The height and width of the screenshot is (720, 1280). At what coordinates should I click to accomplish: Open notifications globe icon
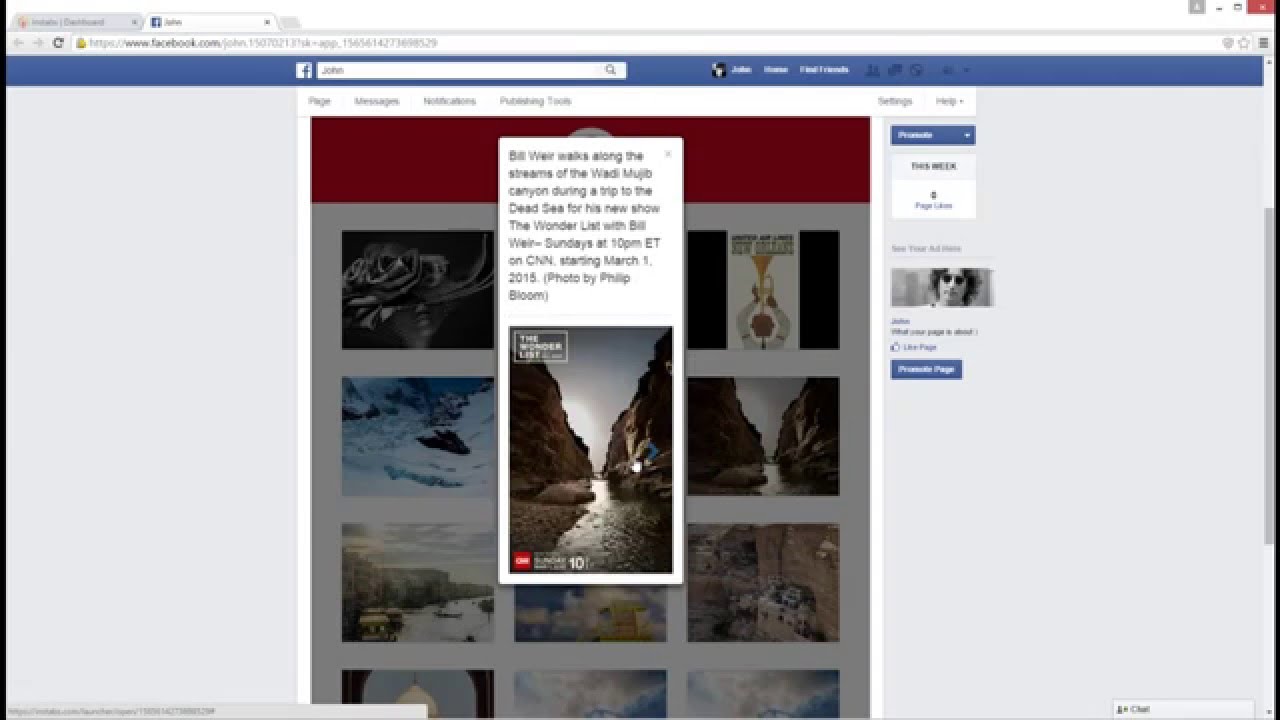(x=916, y=70)
